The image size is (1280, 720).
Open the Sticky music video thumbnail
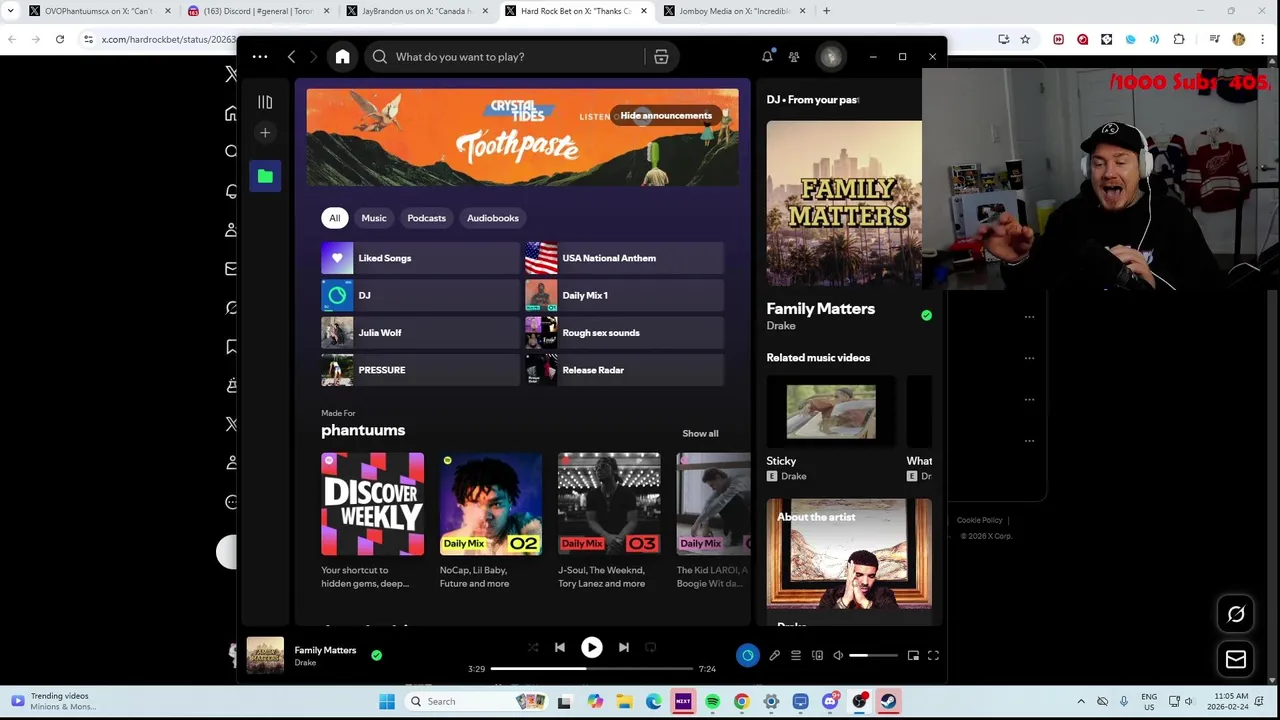(831, 412)
